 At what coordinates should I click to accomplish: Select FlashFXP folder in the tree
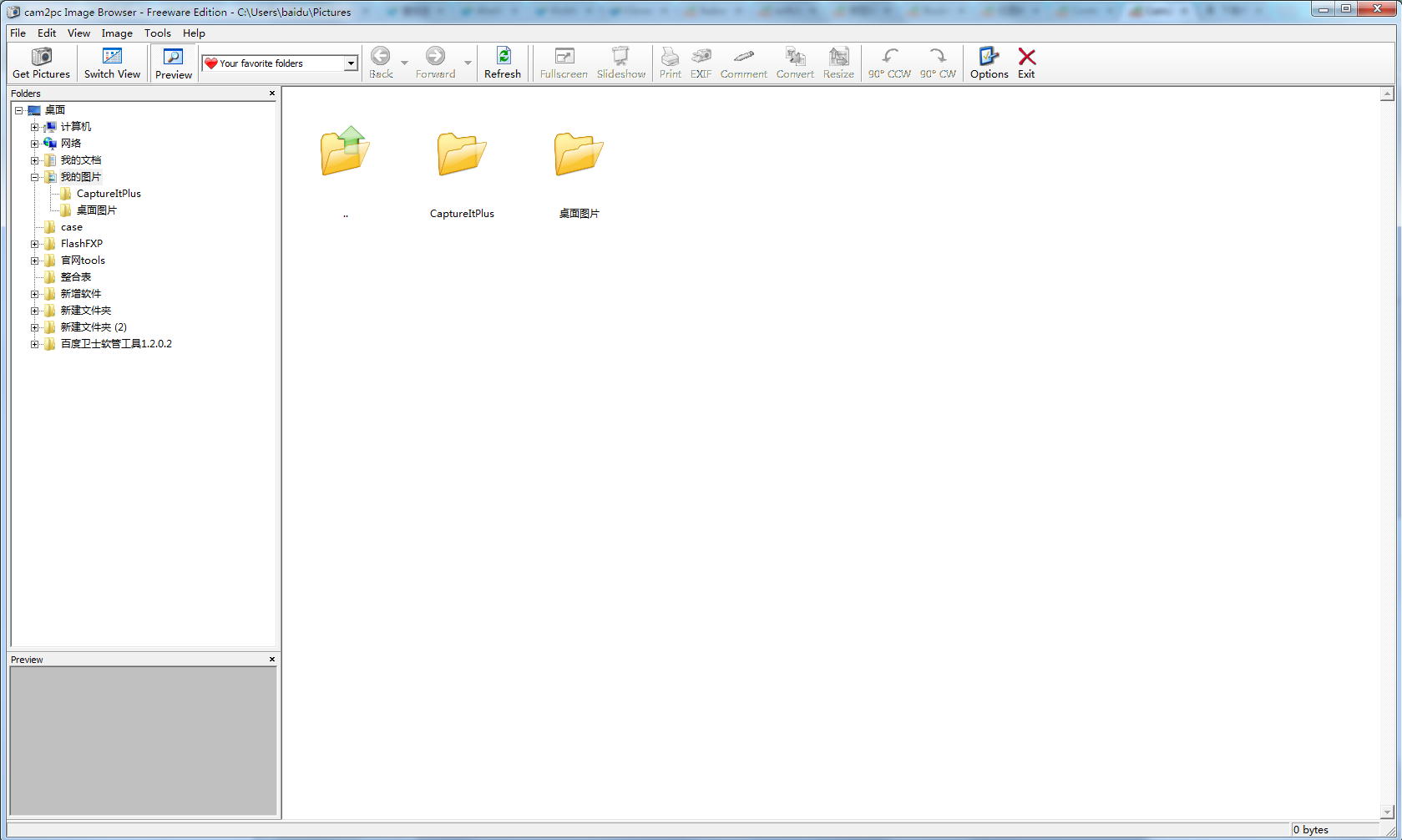pos(82,244)
